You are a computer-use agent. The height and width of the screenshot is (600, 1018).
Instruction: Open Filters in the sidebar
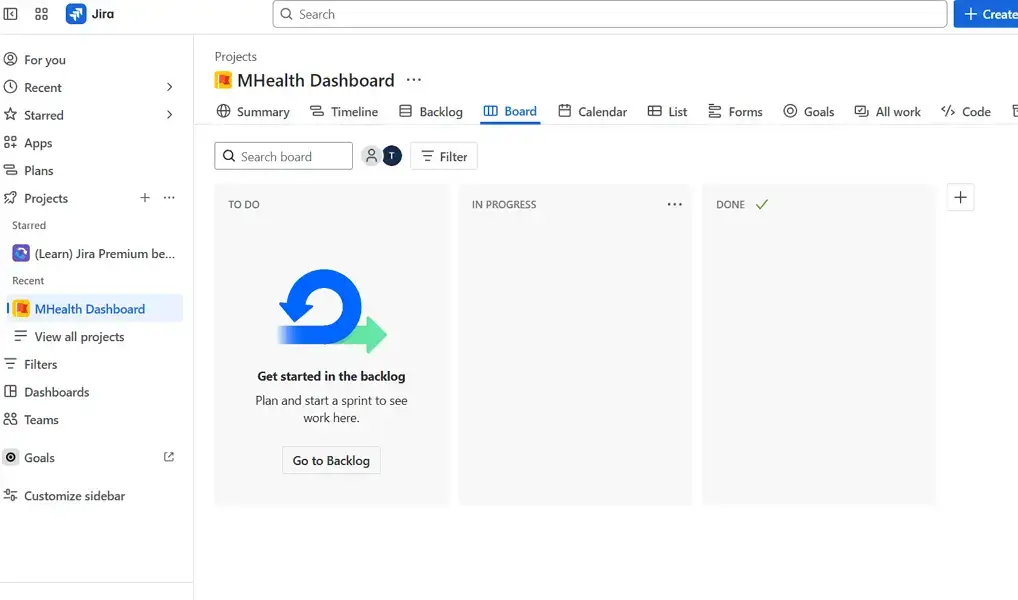click(40, 364)
